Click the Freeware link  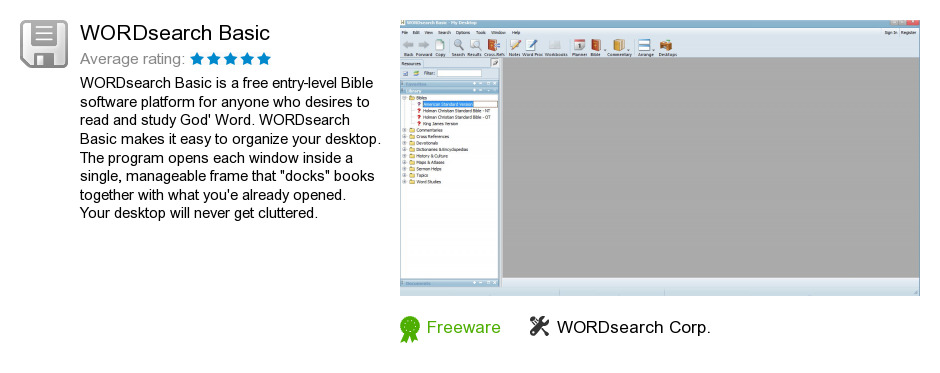click(463, 327)
